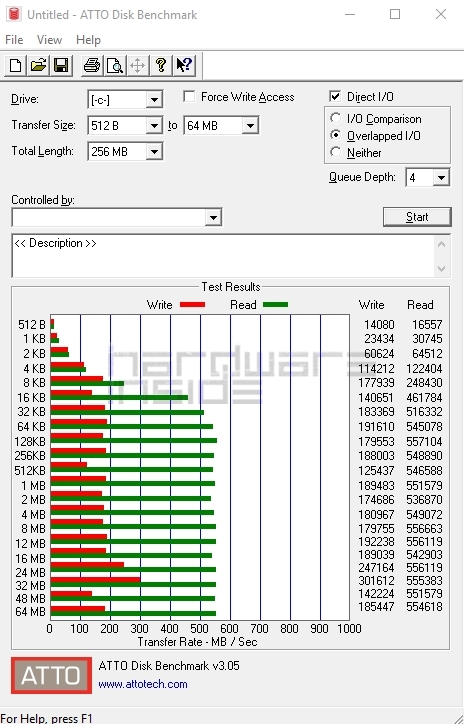Click the write value 142224

coord(376,593)
